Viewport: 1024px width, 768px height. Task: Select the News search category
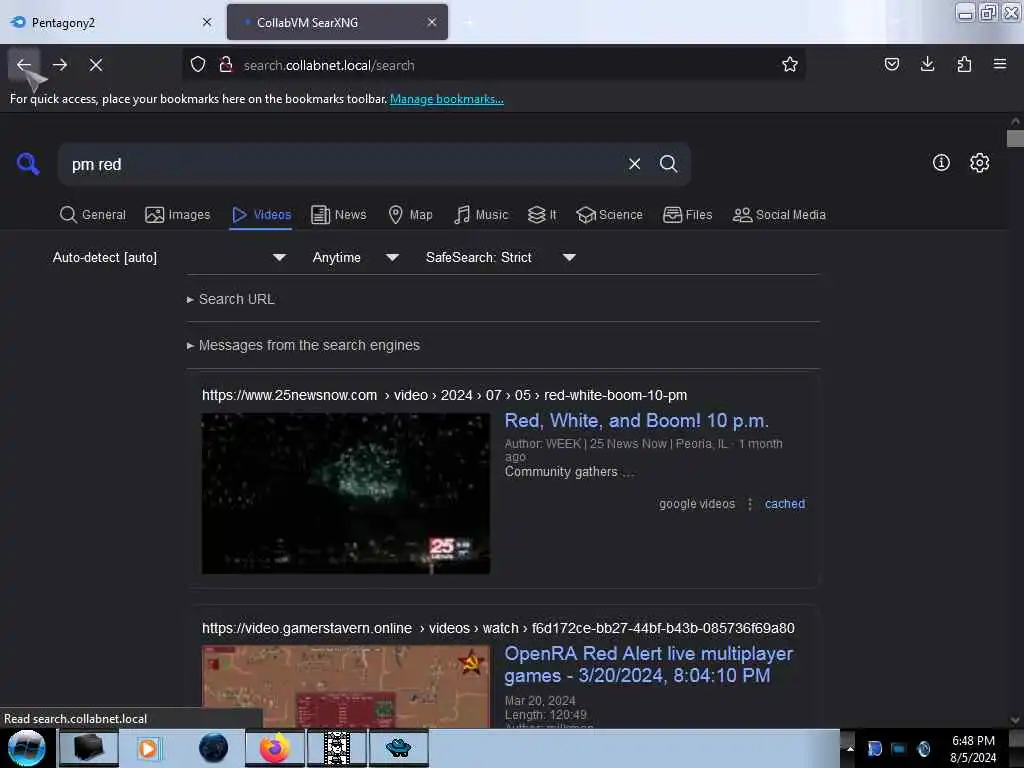[339, 215]
